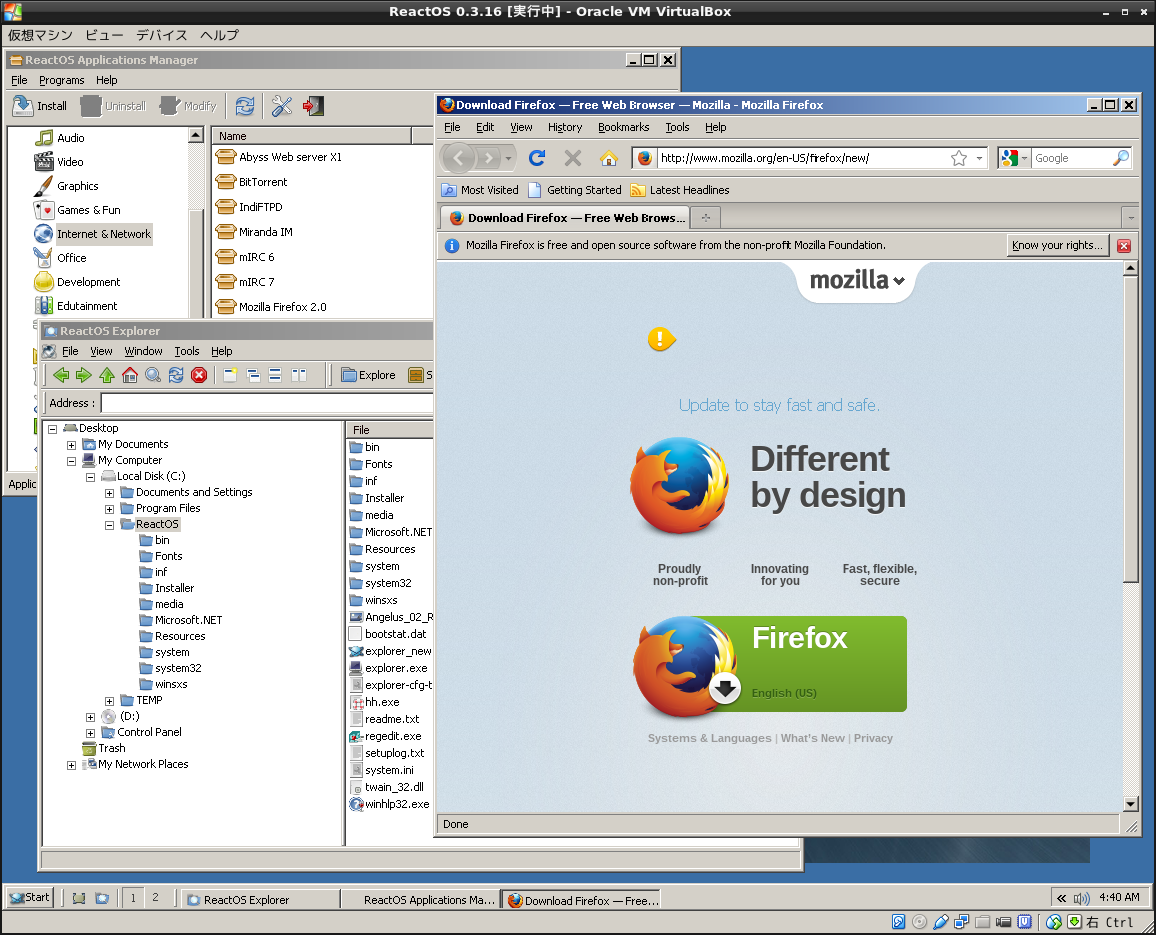Open the VirtualBox デバイス menu

click(x=161, y=35)
